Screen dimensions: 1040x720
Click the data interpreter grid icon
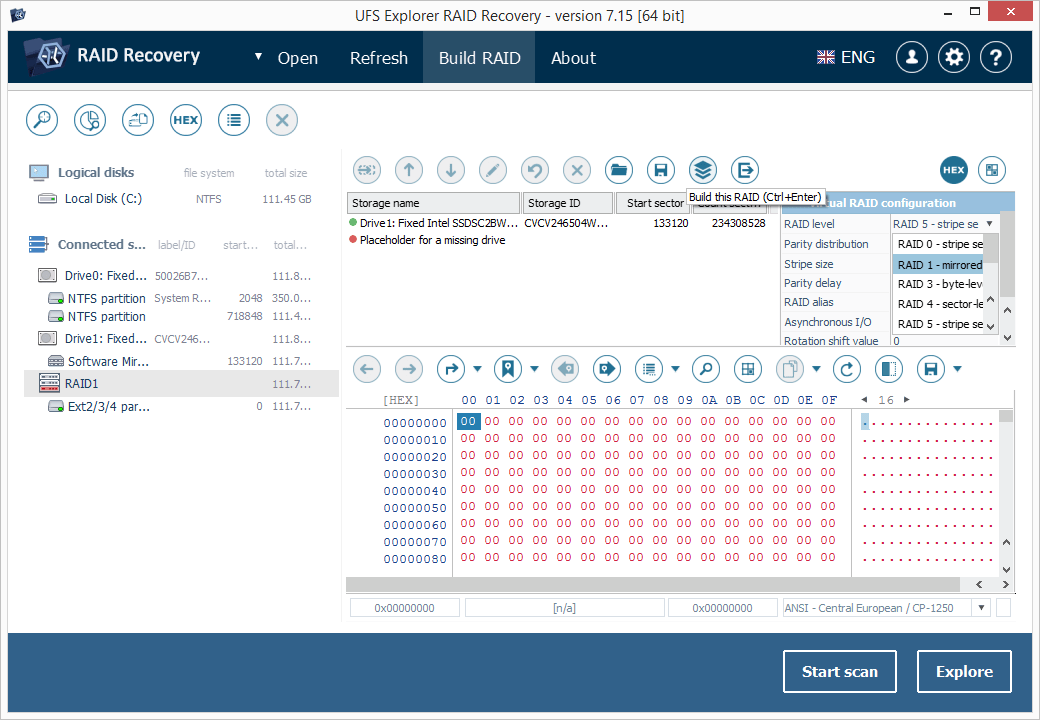point(748,369)
